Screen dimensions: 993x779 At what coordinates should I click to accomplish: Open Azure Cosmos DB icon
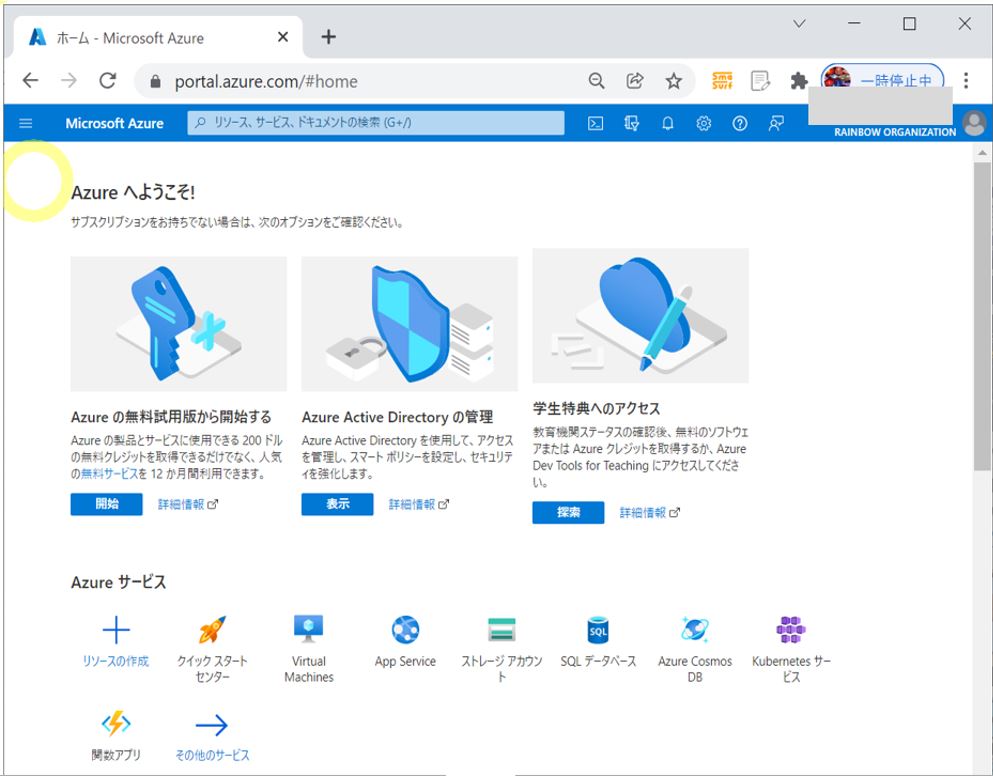(x=695, y=630)
